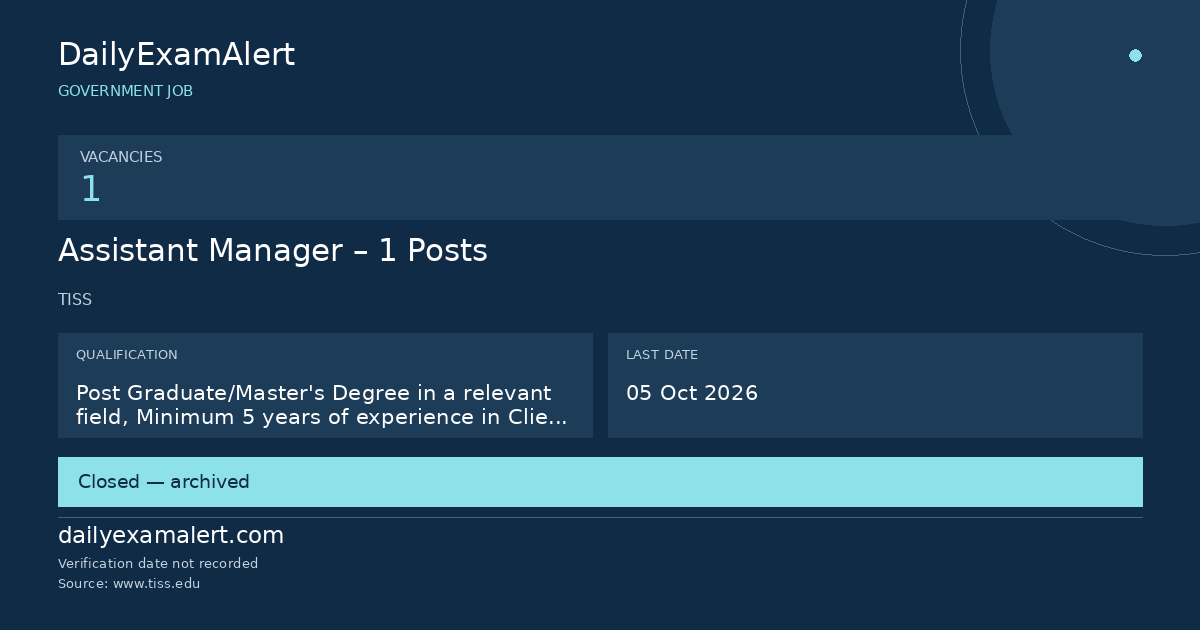Click the Source: www.tiss.edu line
This screenshot has width=1200, height=630.
pos(129,584)
